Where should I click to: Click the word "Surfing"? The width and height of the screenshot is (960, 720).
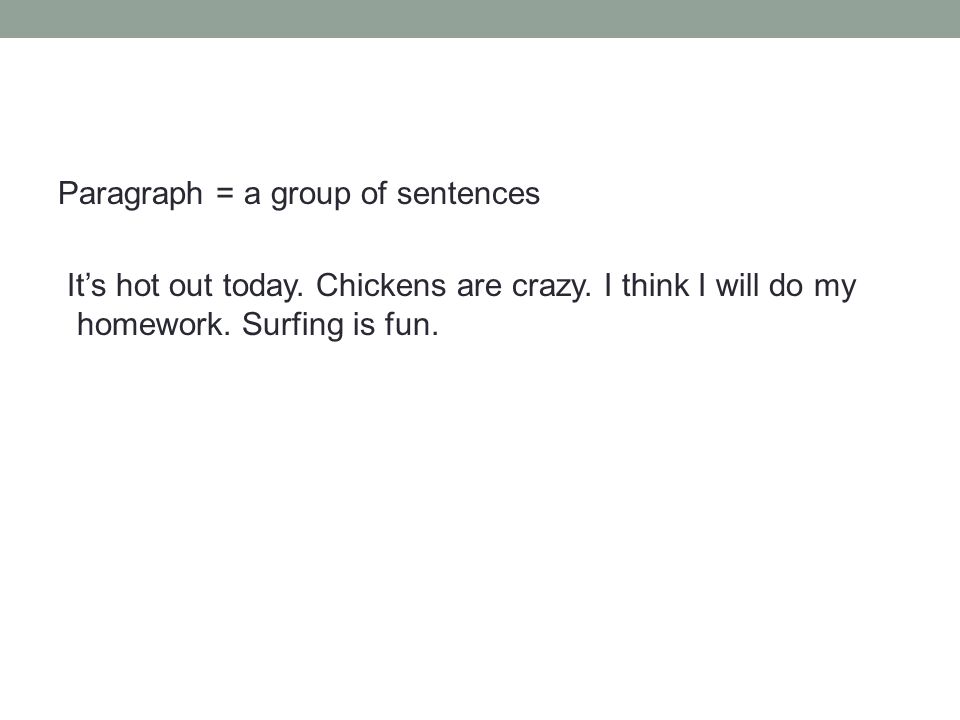(293, 326)
